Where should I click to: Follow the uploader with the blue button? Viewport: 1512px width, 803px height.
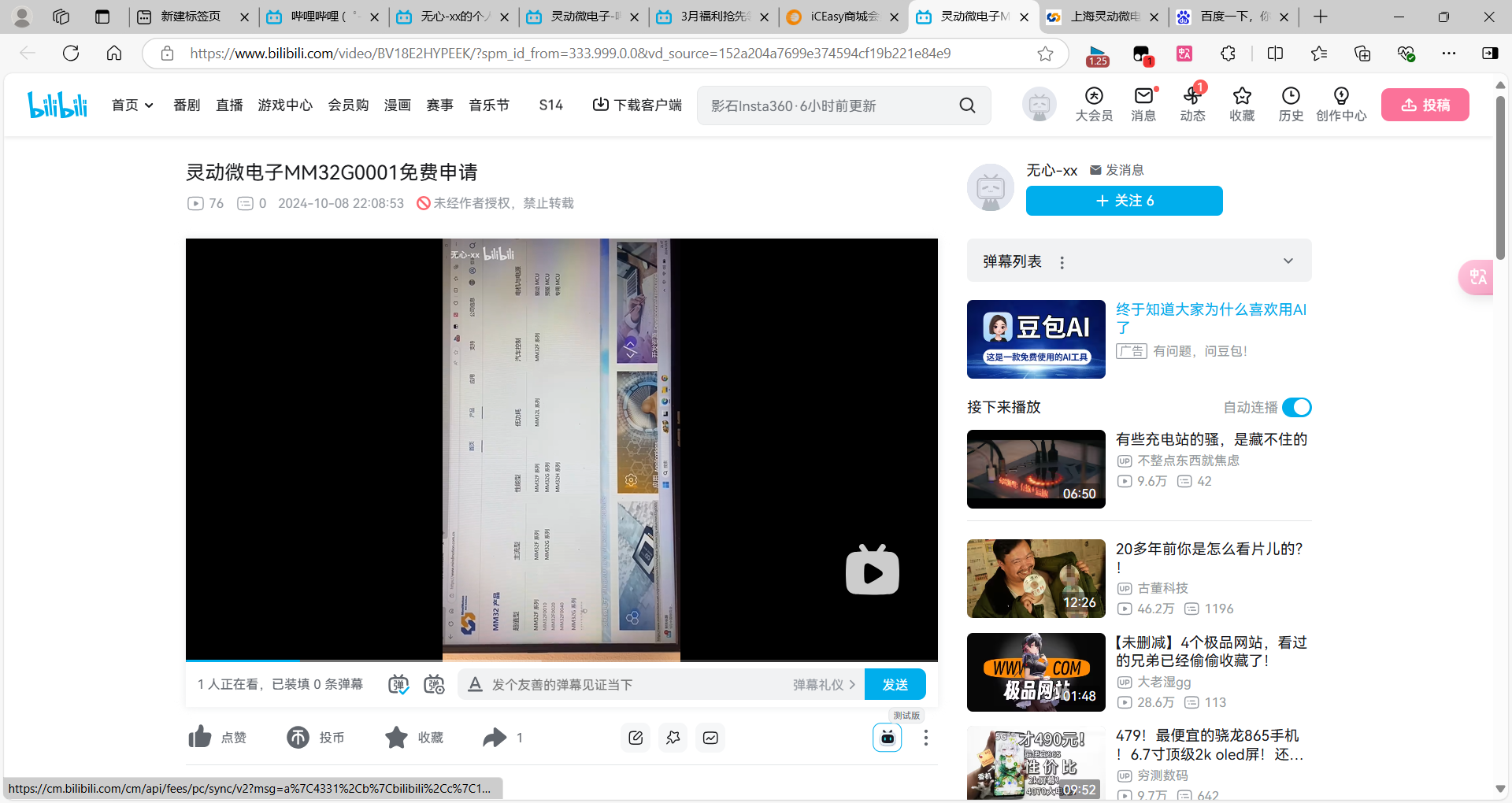(1124, 201)
